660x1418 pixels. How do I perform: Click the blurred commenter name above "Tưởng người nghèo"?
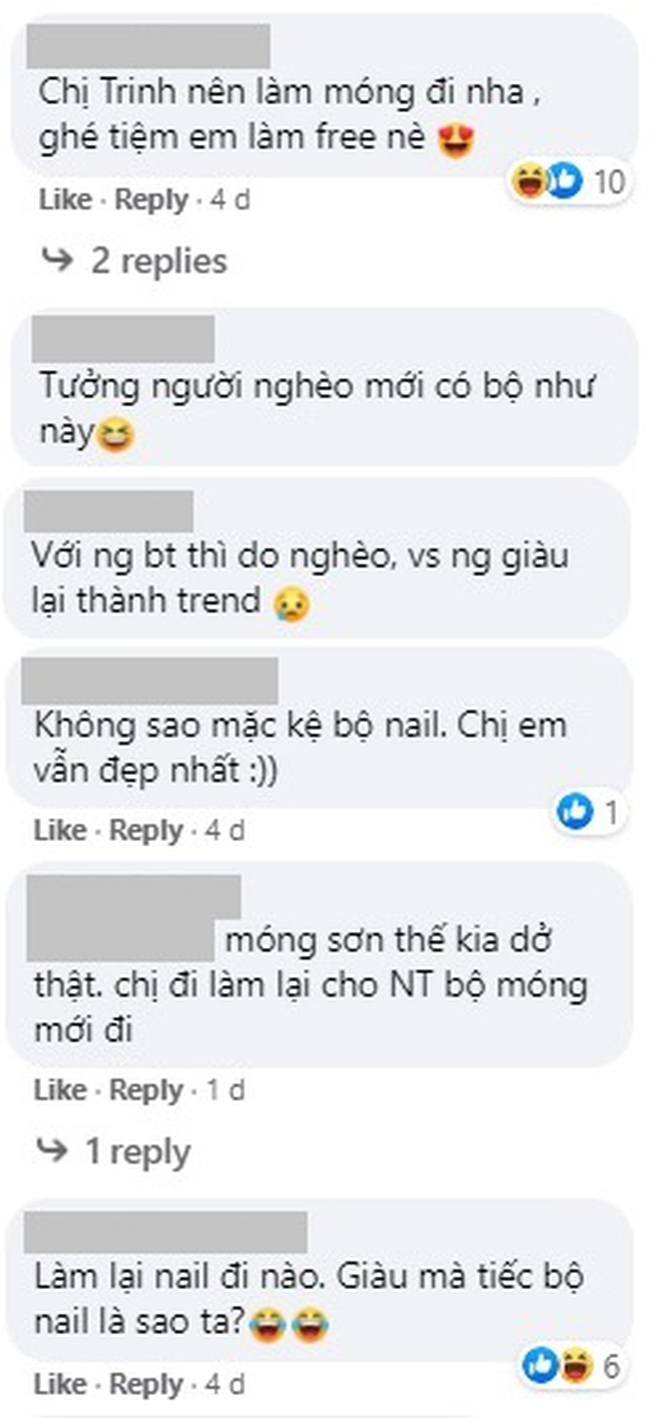coord(124,339)
